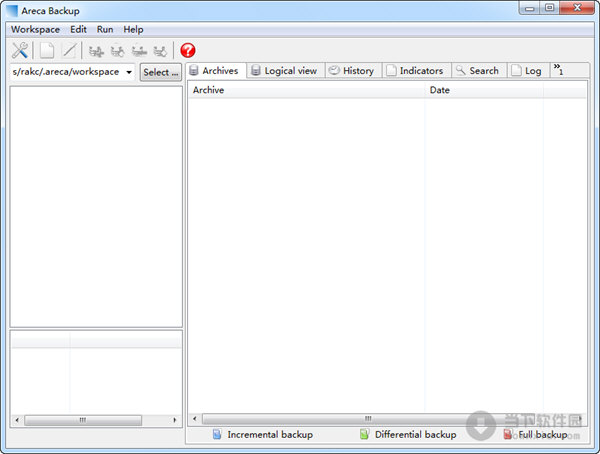Screen dimensions: 600x454
Task: Switch to the Log tab
Action: point(528,71)
